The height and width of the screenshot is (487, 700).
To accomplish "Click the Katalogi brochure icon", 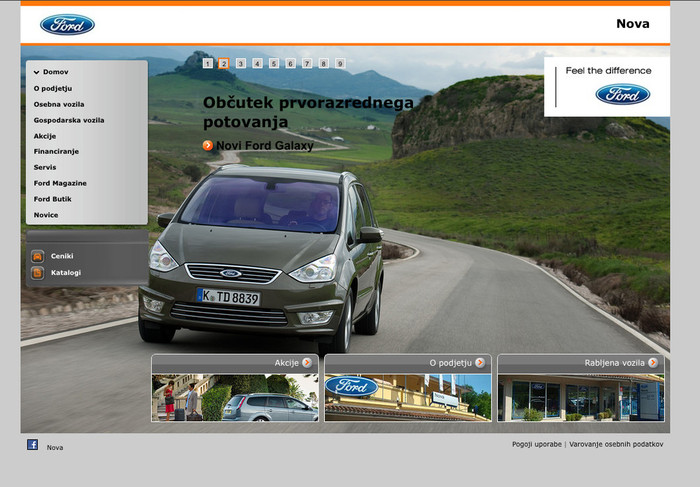I will [38, 273].
